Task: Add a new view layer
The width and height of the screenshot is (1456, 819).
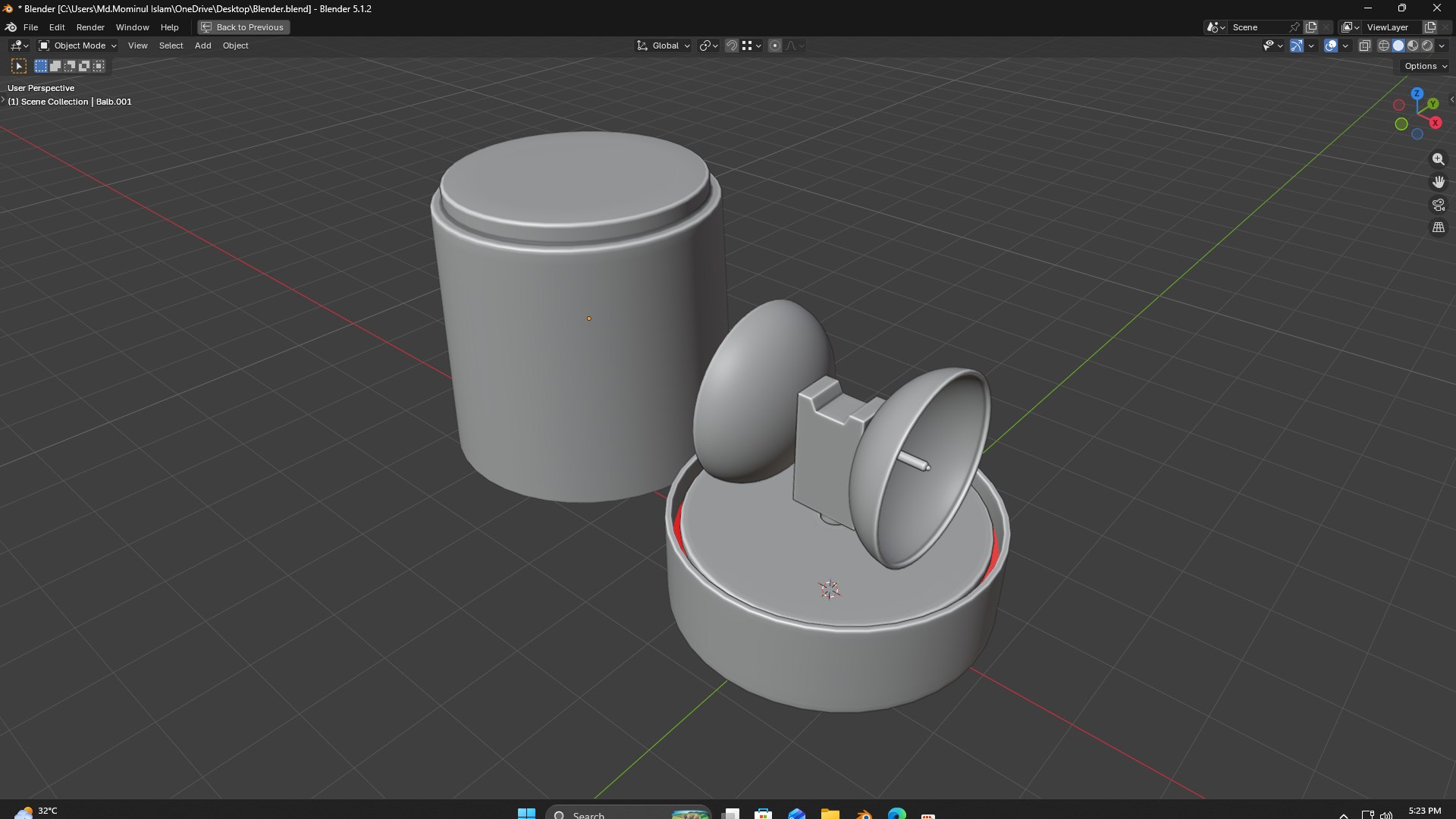Action: [x=1430, y=27]
